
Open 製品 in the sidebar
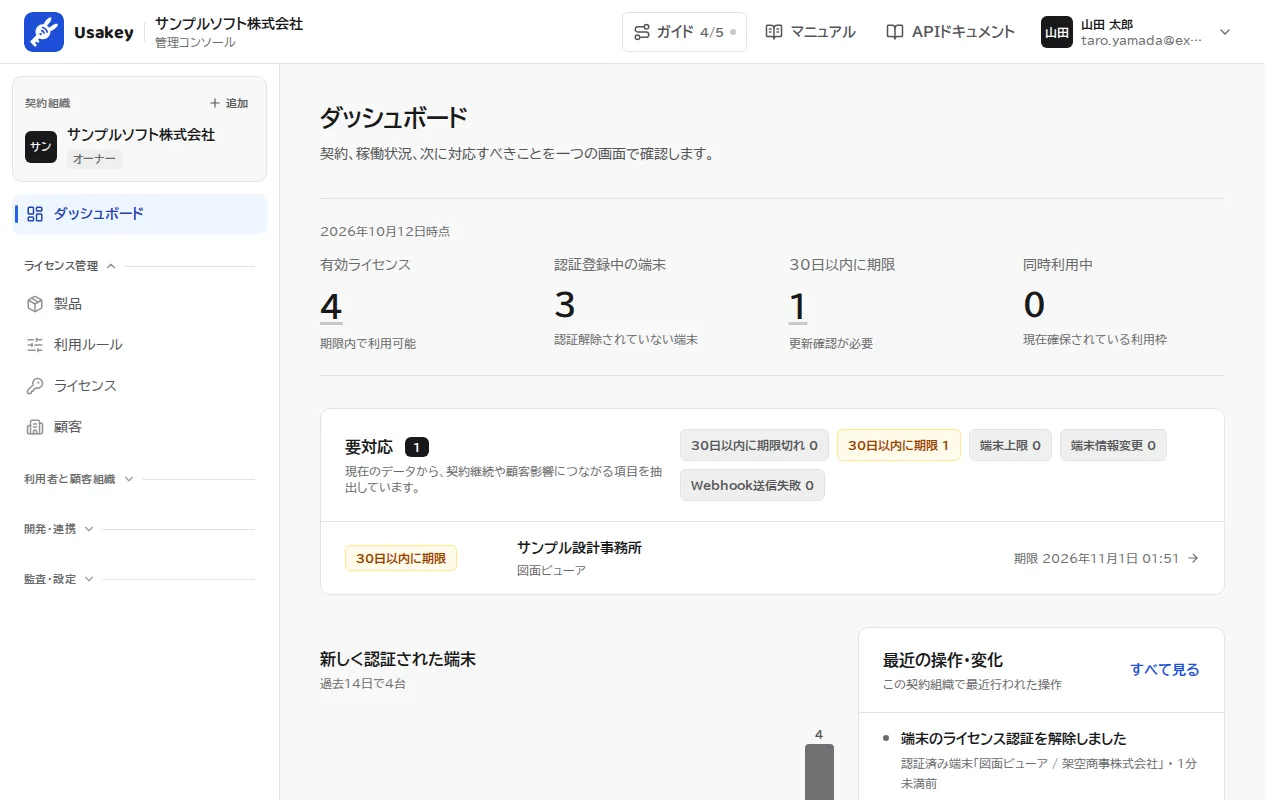(140, 304)
